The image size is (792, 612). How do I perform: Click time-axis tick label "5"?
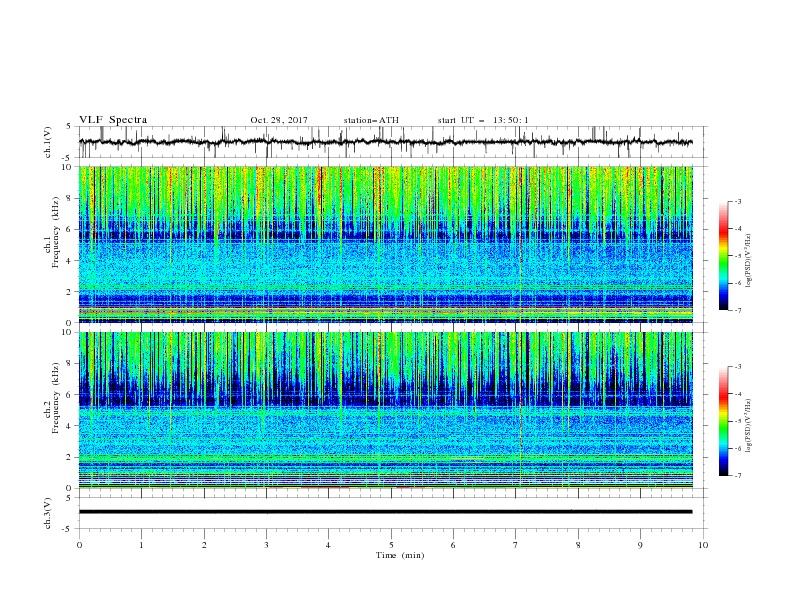pos(391,545)
